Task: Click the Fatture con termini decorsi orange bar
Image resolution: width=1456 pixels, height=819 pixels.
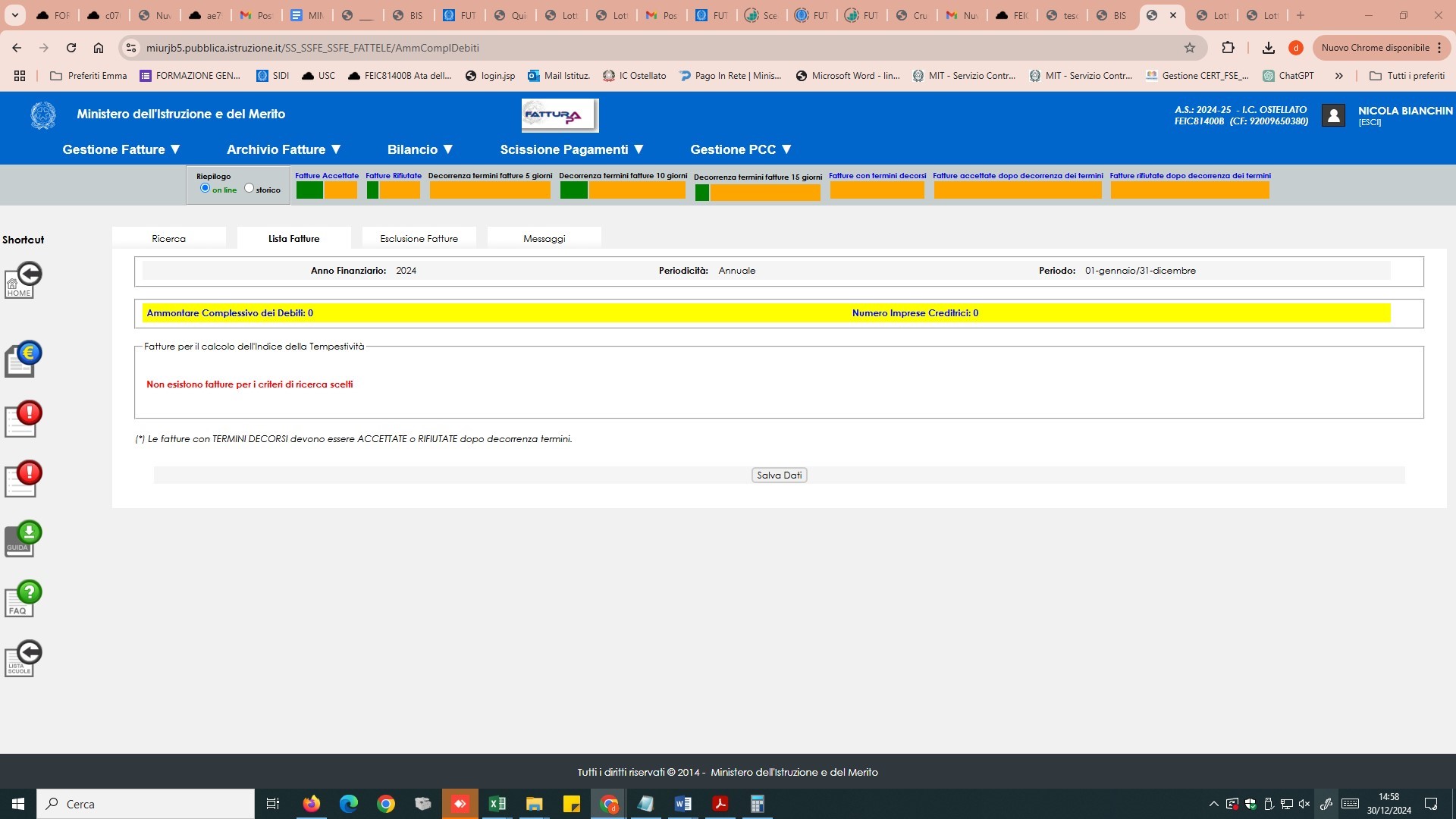Action: pos(877,190)
